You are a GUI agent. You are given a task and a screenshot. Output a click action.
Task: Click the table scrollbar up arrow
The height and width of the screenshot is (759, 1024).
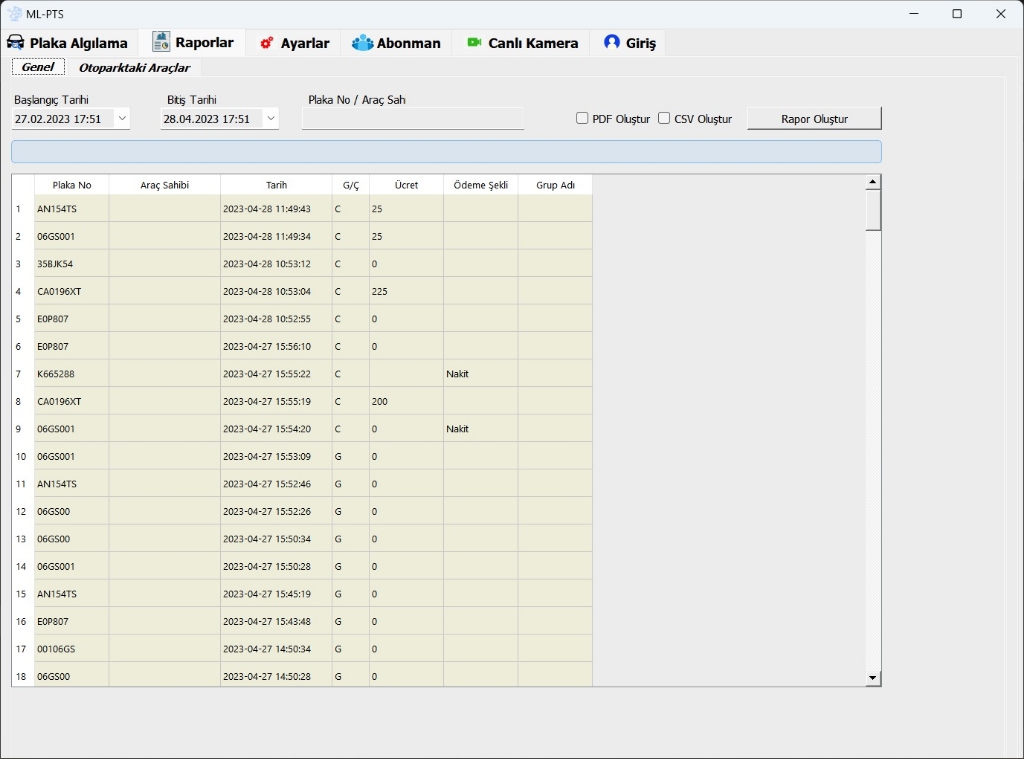tap(872, 182)
